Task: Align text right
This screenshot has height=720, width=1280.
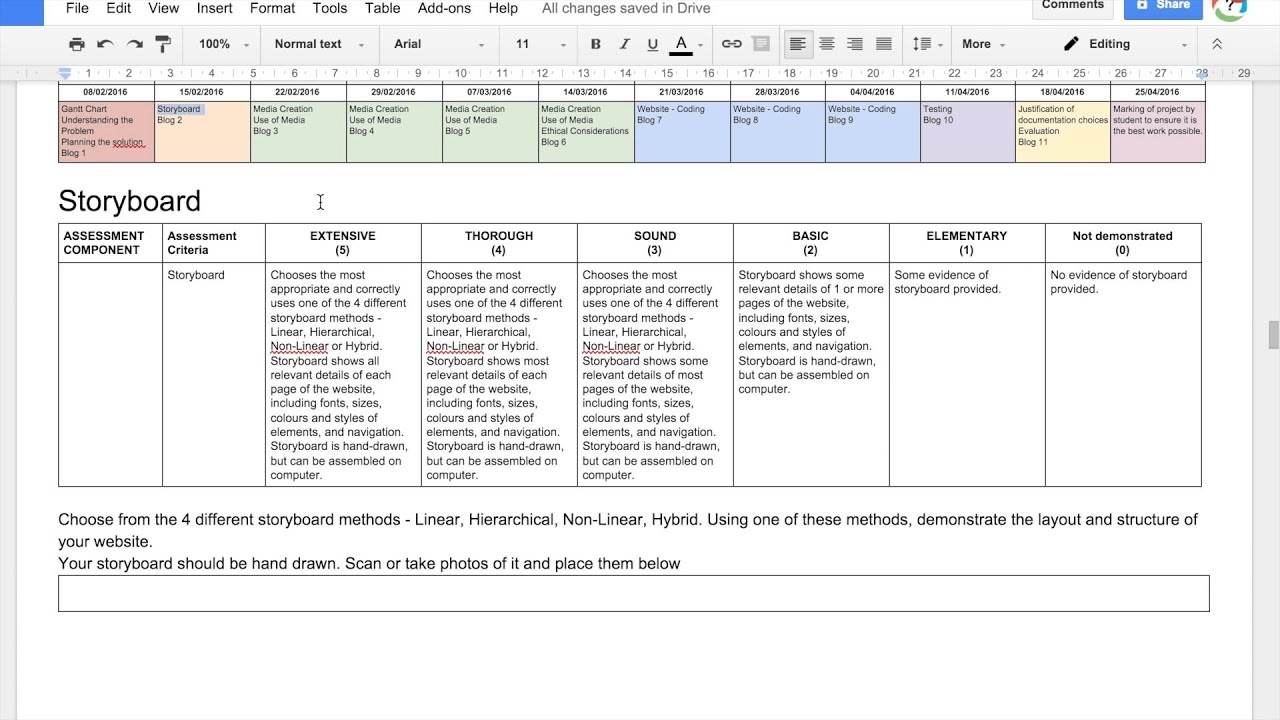Action: (855, 44)
